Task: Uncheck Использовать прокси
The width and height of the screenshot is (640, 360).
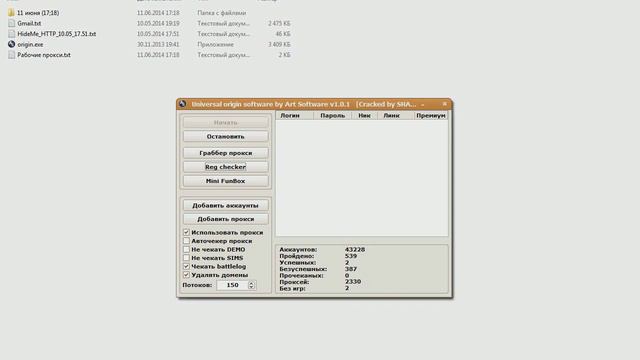Action: point(187,232)
